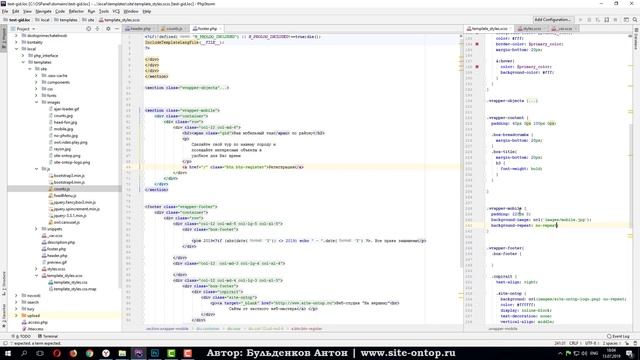Open Project panel settings gear
This screenshot has width=640, height=360.
tap(108, 29)
